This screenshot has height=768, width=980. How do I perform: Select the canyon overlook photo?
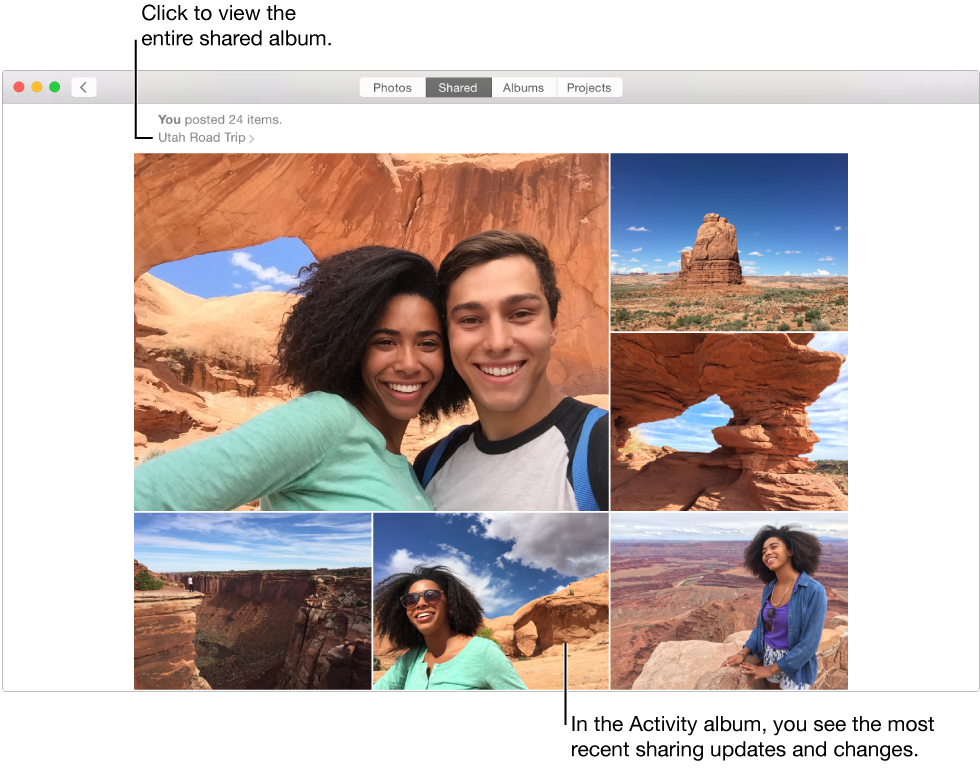pyautogui.click(x=252, y=600)
